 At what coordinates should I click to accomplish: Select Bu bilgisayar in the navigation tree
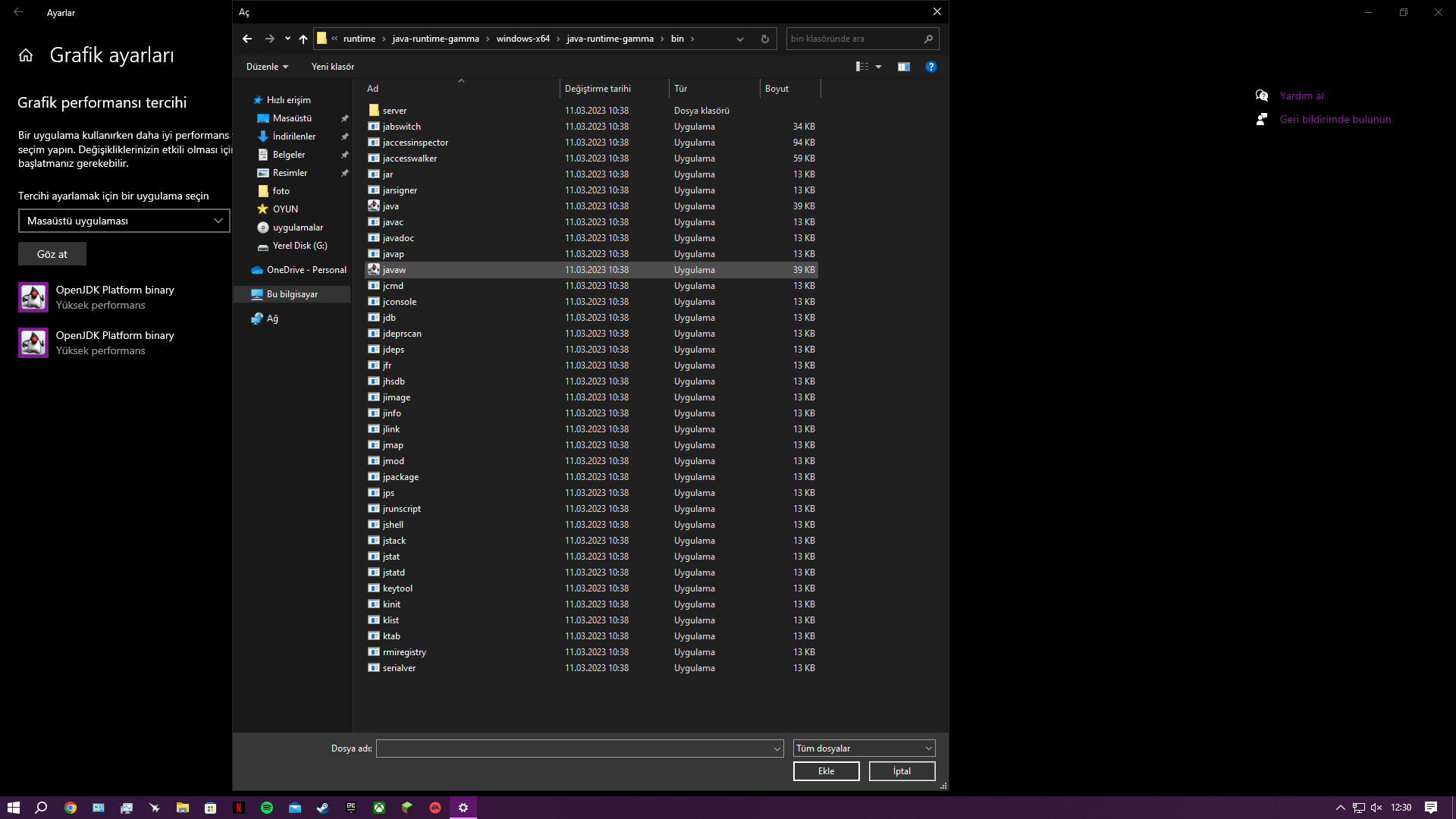click(292, 294)
